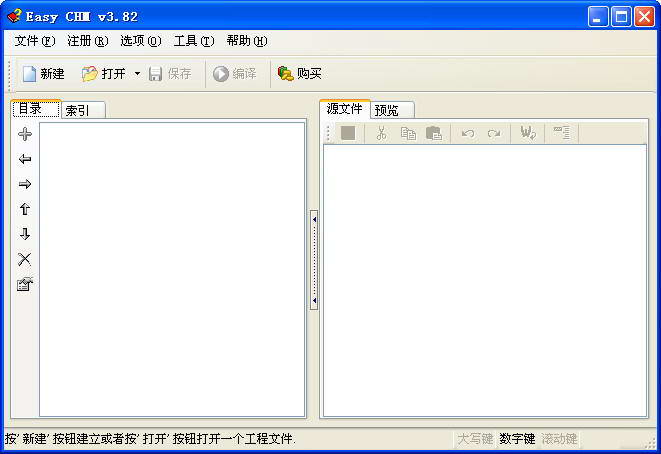Image resolution: width=661 pixels, height=454 pixels.
Task: Switch to the 目录 tab
Action: point(36,109)
